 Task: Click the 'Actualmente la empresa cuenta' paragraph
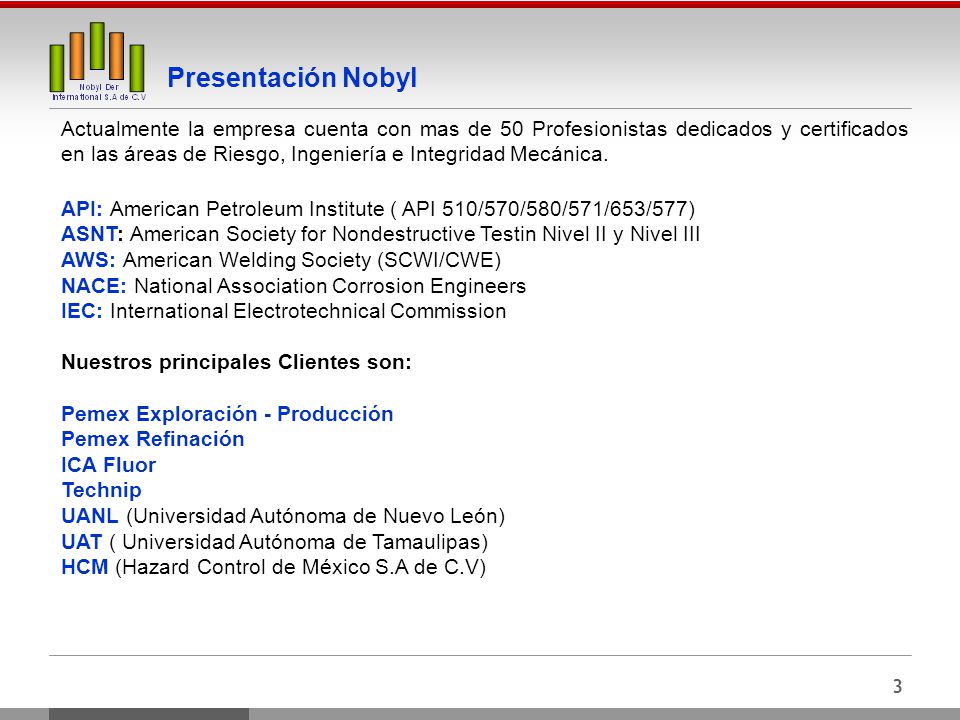click(x=484, y=141)
